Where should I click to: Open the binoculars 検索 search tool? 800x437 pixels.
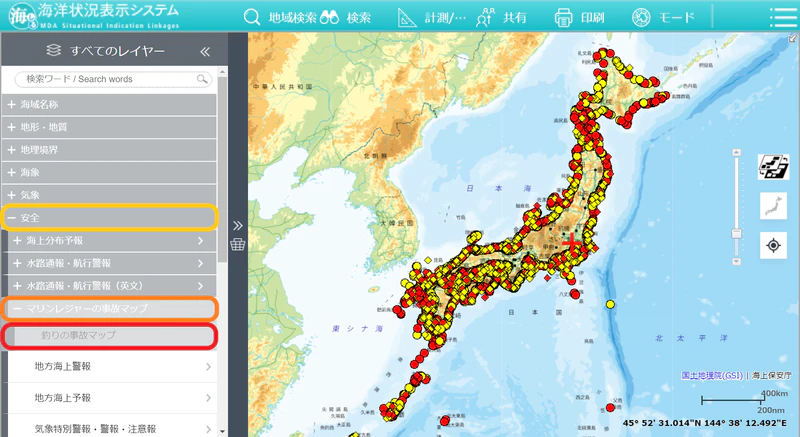345,17
